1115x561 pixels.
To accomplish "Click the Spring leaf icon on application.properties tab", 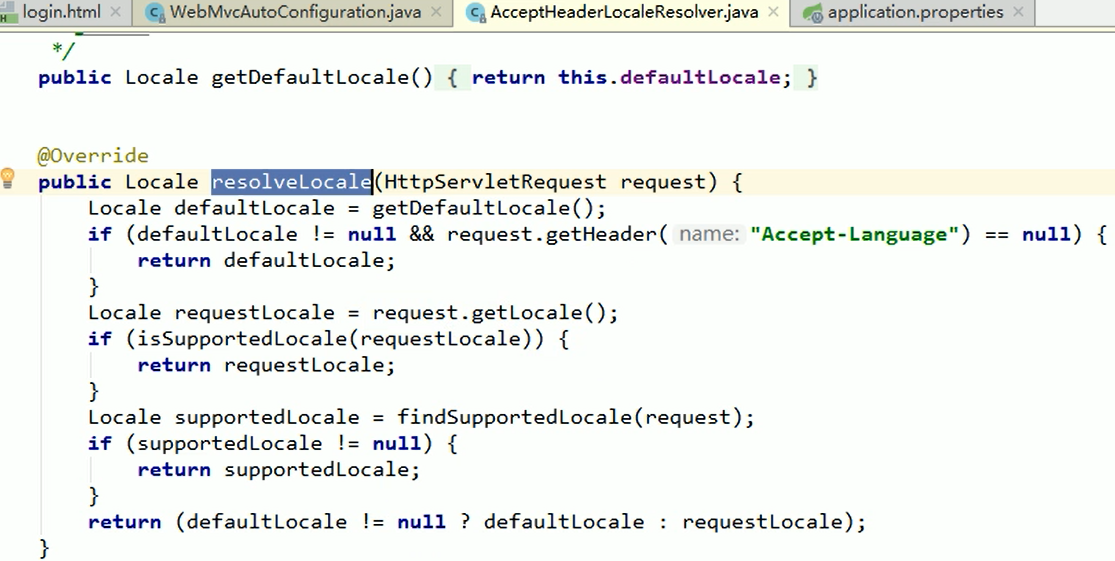I will coord(812,13).
